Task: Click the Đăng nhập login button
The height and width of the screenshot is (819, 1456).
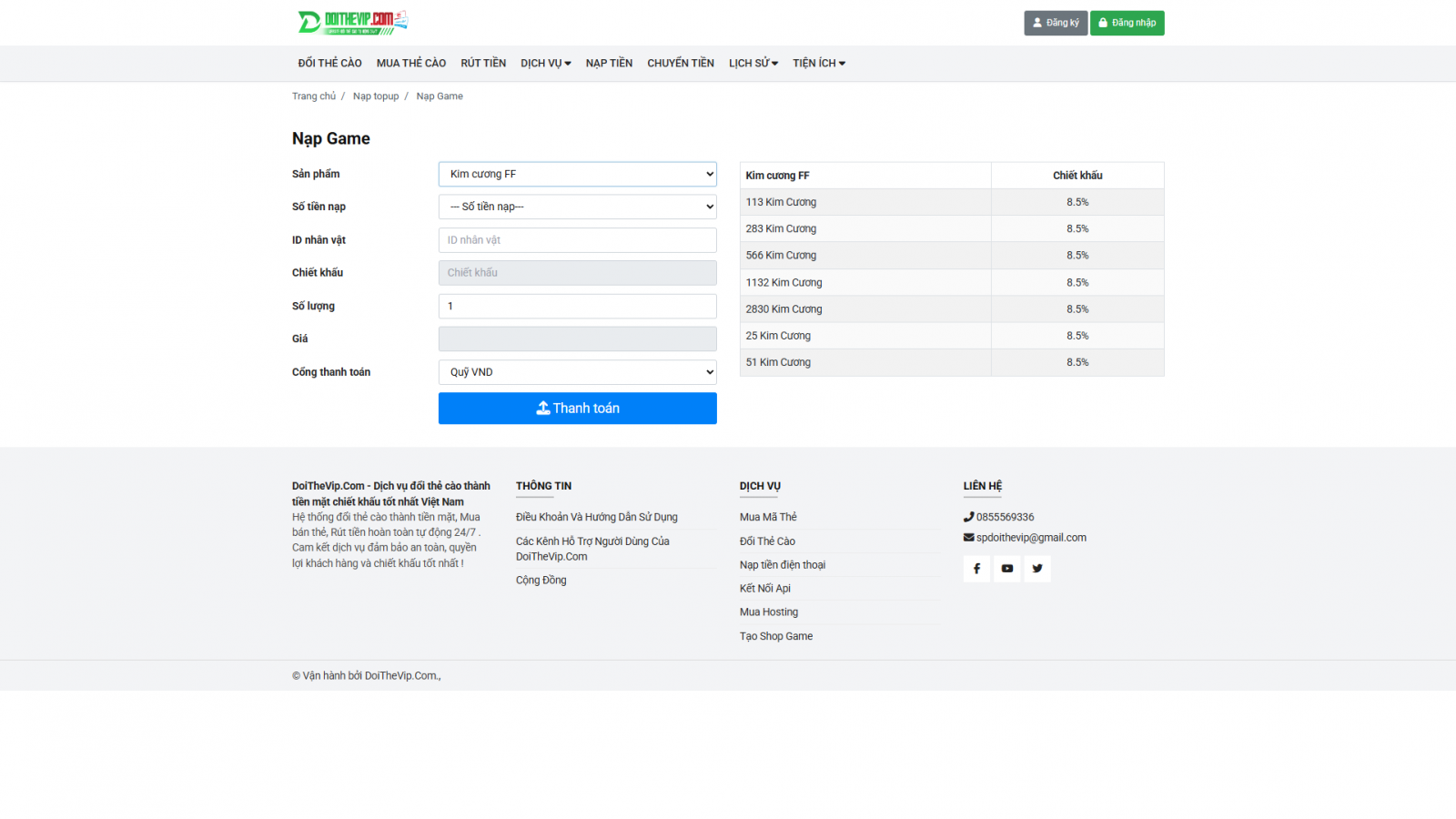Action: pyautogui.click(x=1127, y=23)
